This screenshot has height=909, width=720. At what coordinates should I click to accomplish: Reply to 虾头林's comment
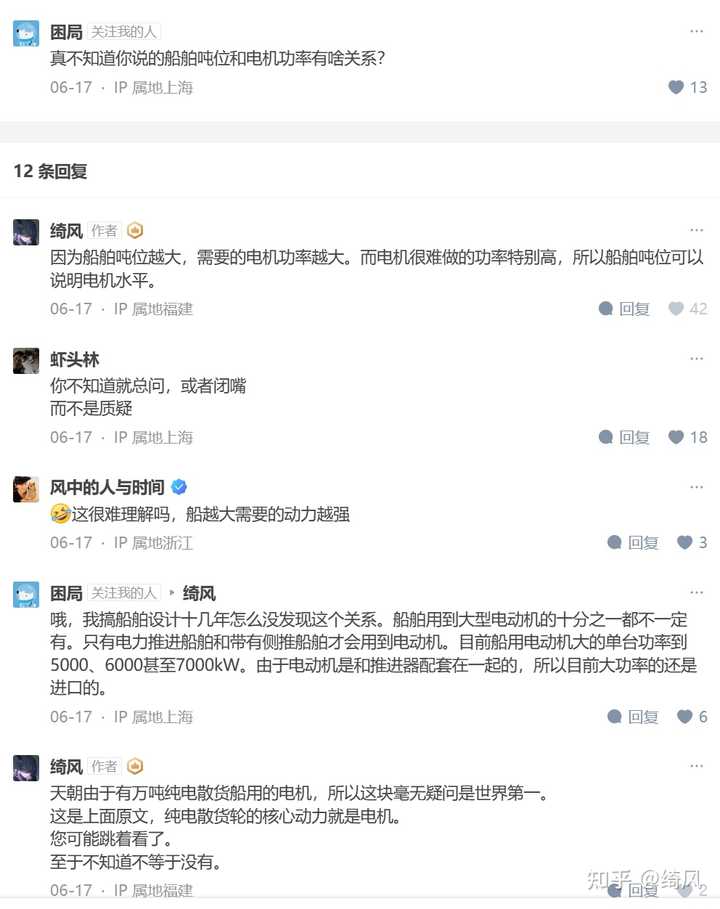(624, 437)
